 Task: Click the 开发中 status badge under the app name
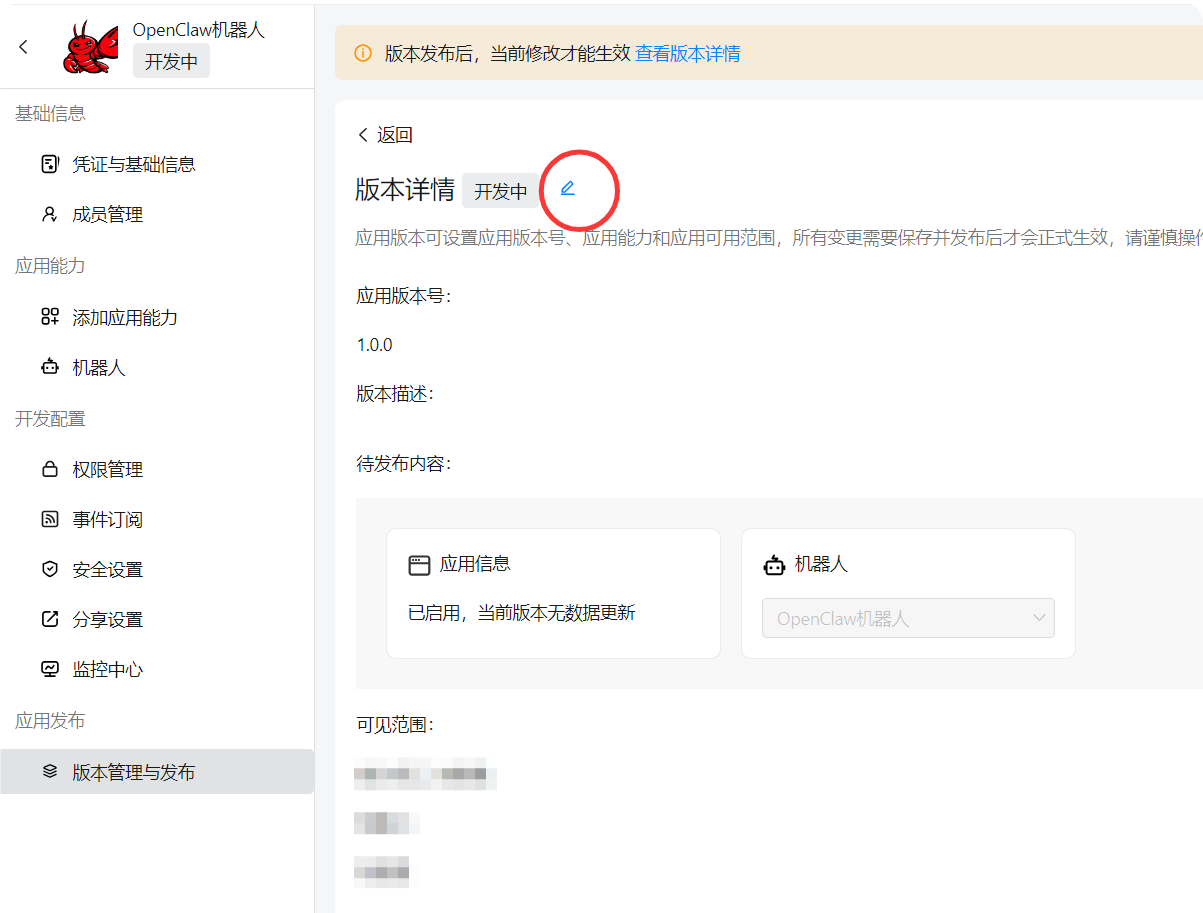pyautogui.click(x=170, y=60)
